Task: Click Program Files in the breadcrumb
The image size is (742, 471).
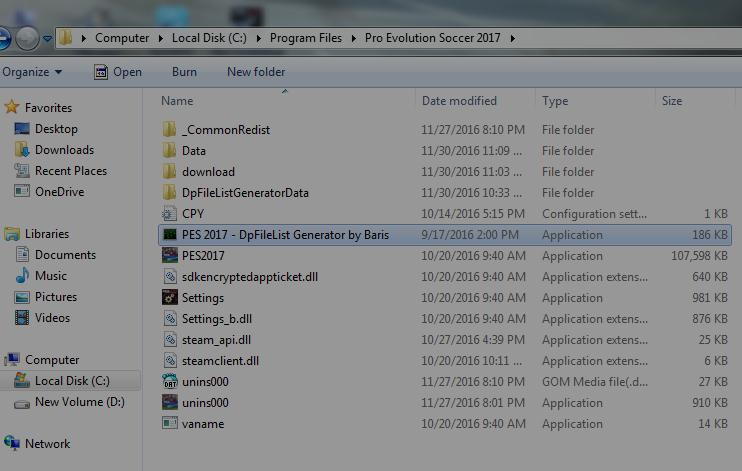Action: (306, 38)
